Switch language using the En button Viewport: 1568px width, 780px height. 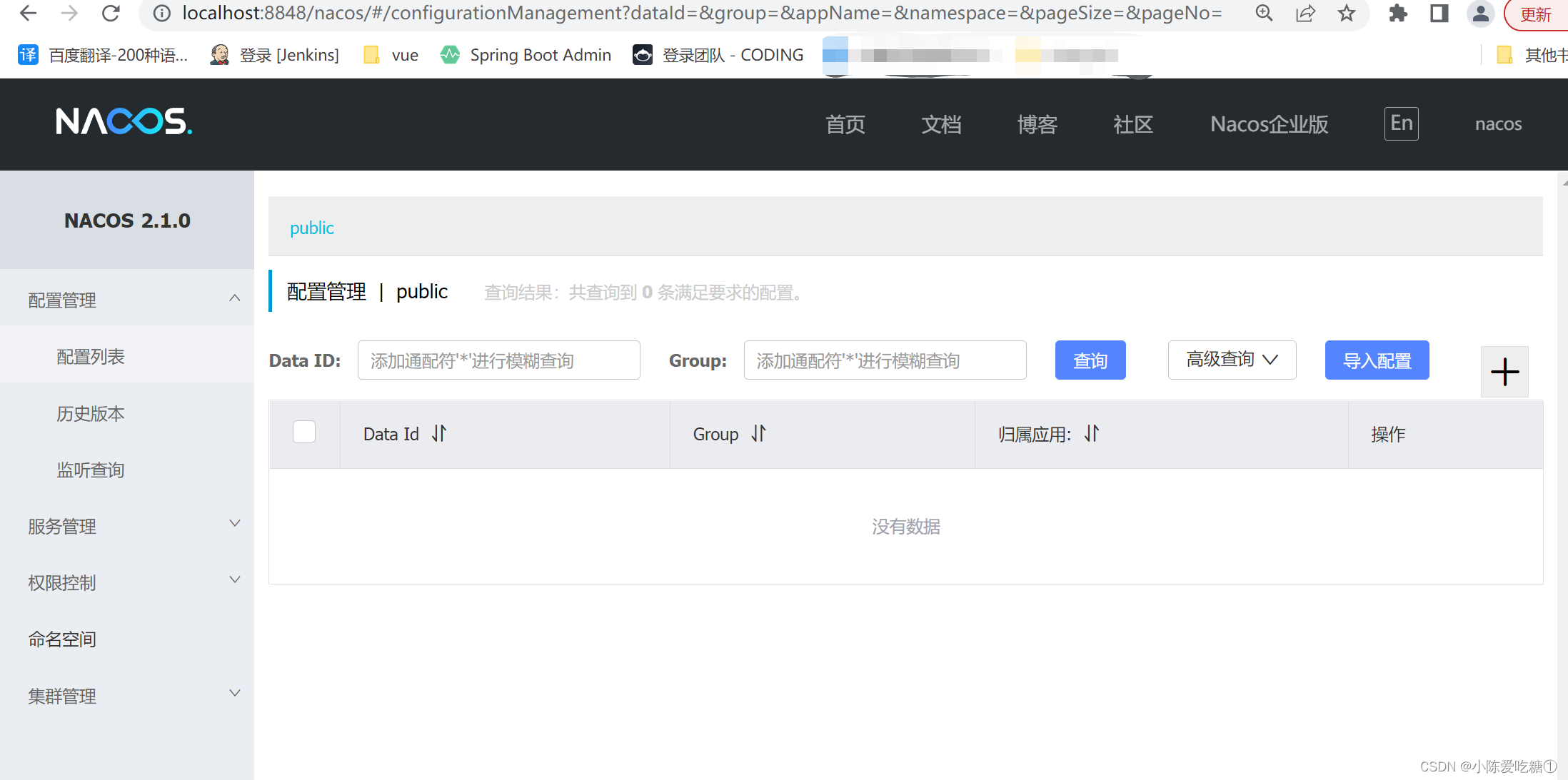[x=1400, y=123]
